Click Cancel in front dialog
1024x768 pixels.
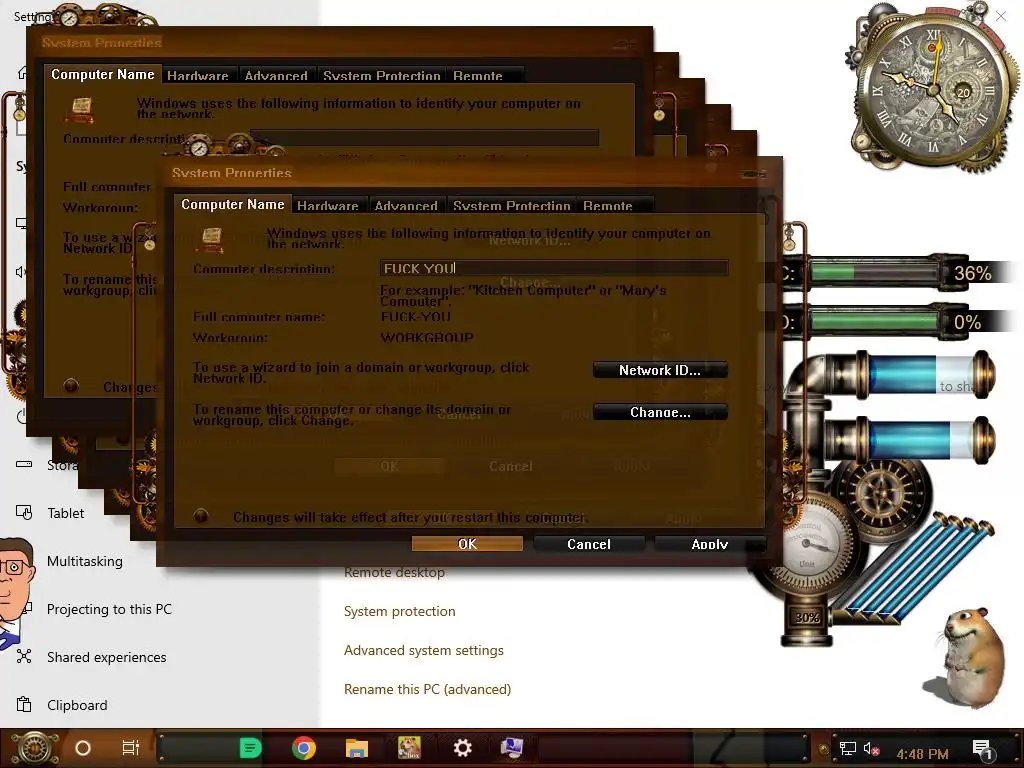(x=588, y=543)
